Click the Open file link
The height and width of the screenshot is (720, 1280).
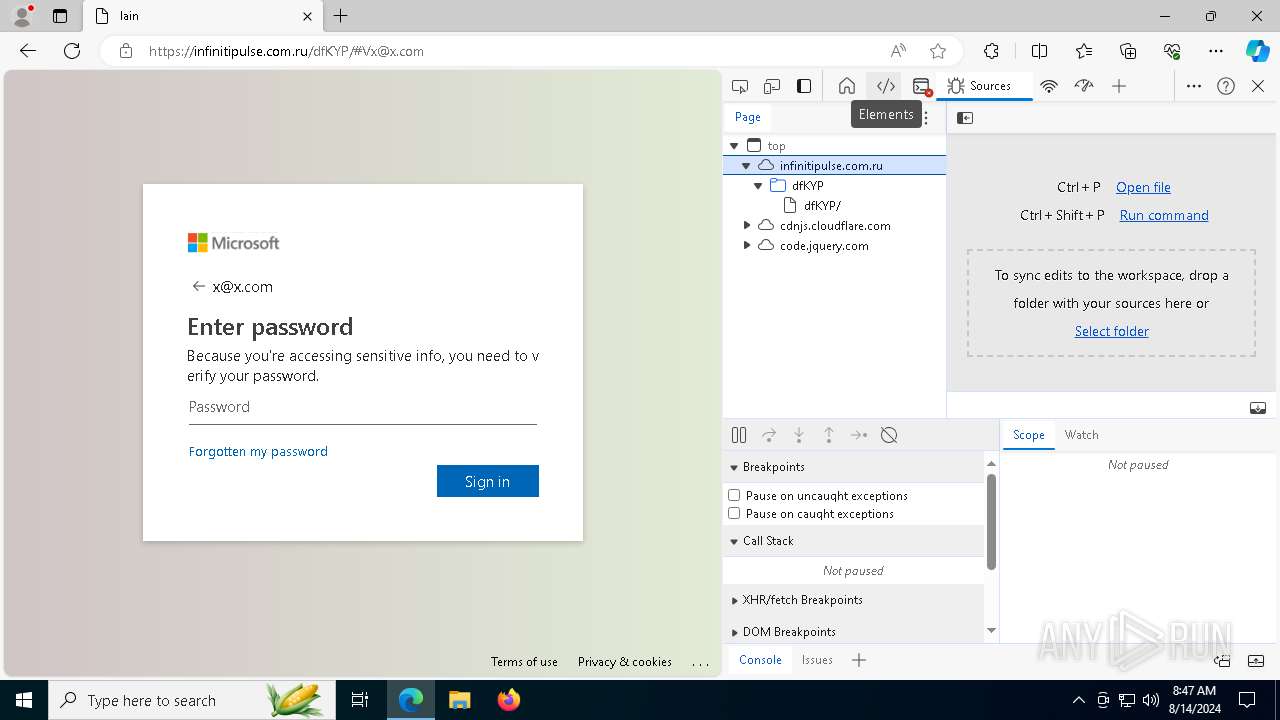1143,187
